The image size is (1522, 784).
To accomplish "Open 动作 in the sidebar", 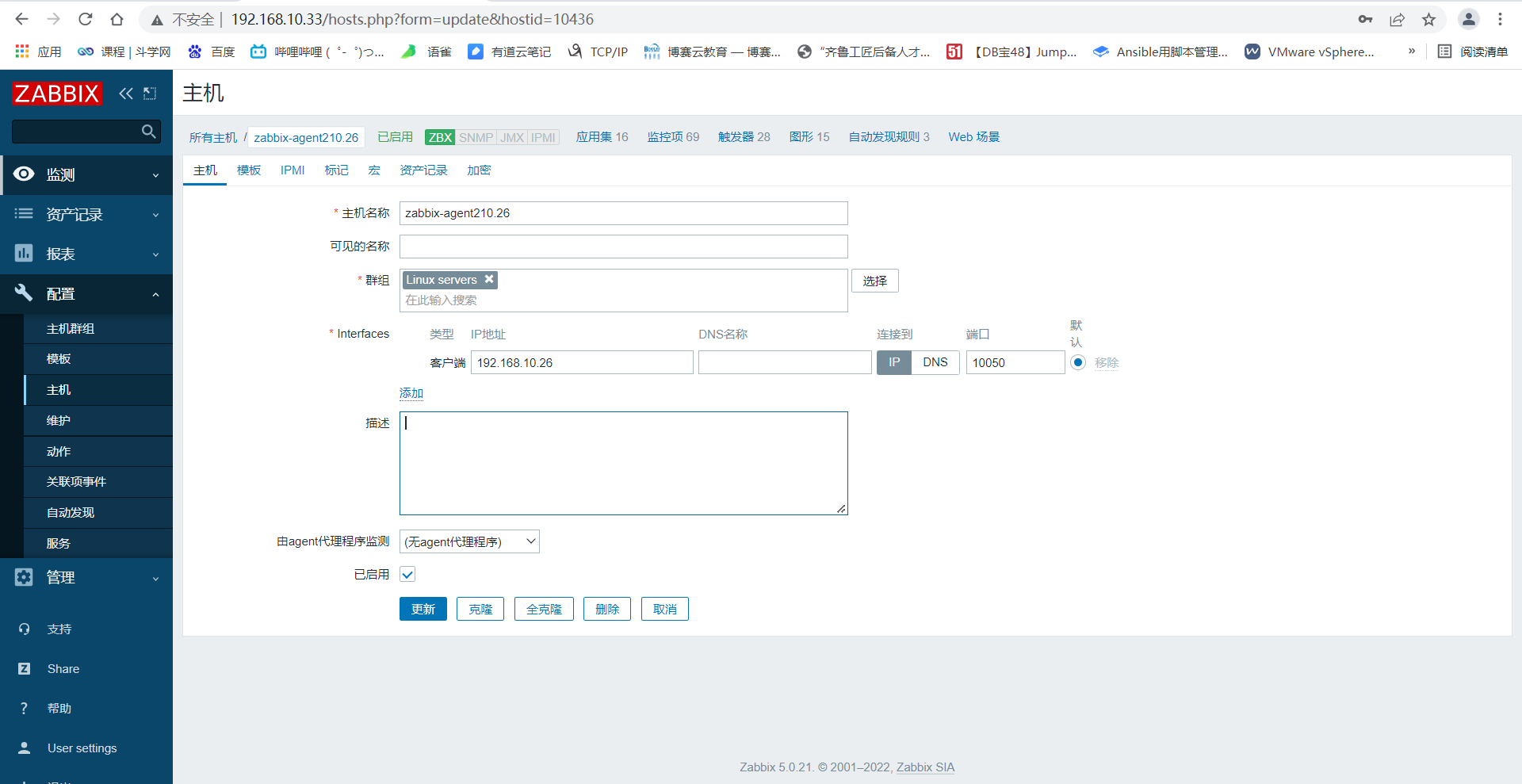I will tap(98, 451).
